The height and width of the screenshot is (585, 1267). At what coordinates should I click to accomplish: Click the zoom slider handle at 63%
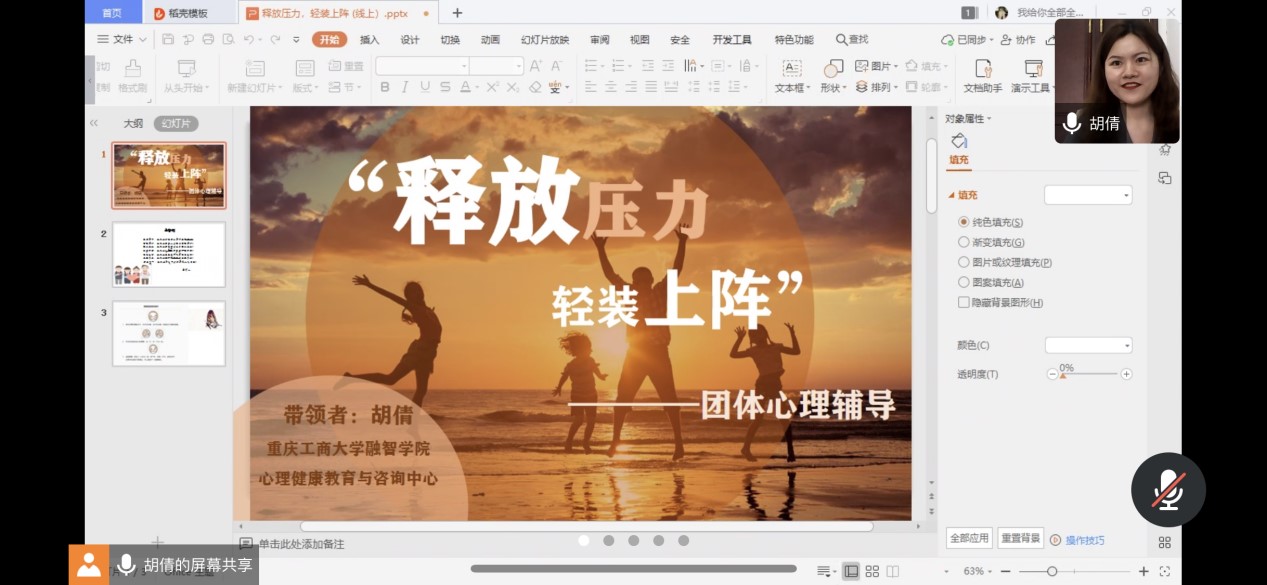1052,571
